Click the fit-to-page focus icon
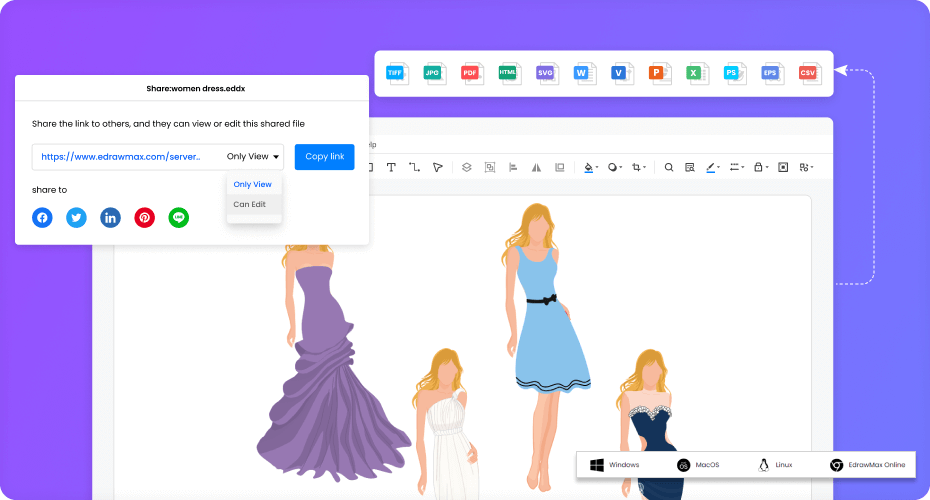This screenshot has width=930, height=500. click(x=783, y=167)
